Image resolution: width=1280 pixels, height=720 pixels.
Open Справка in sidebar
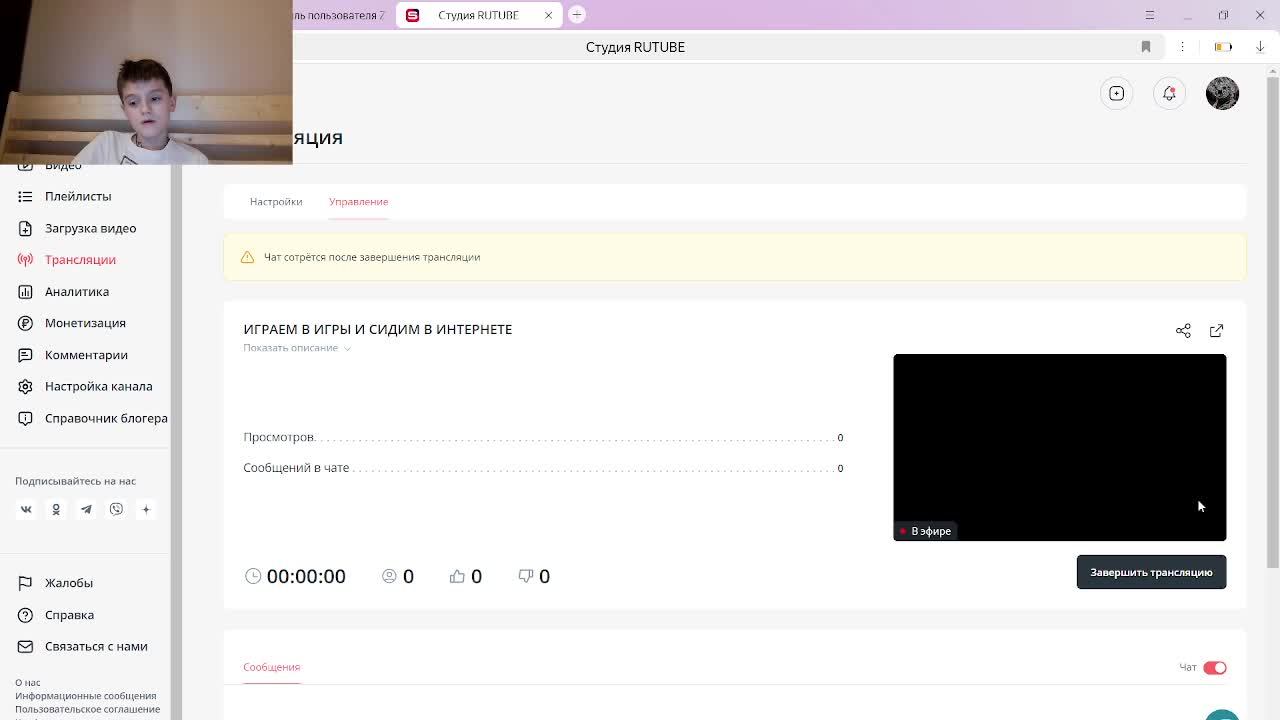click(x=69, y=615)
